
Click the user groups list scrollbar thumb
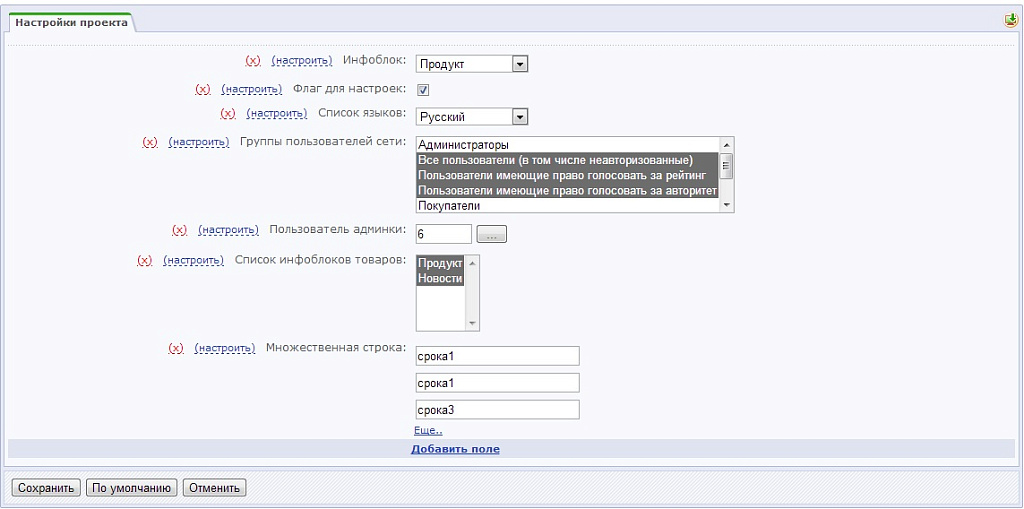726,166
